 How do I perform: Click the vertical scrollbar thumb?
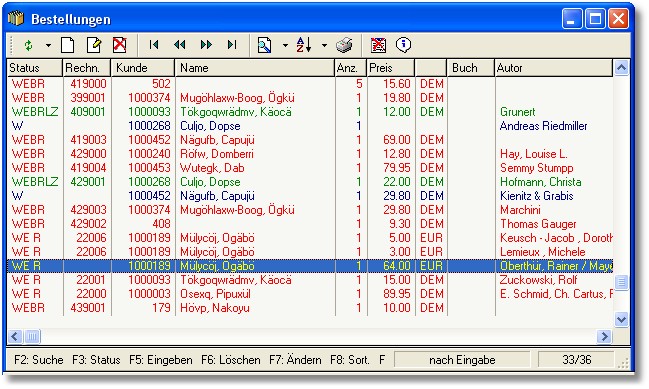[x=621, y=282]
